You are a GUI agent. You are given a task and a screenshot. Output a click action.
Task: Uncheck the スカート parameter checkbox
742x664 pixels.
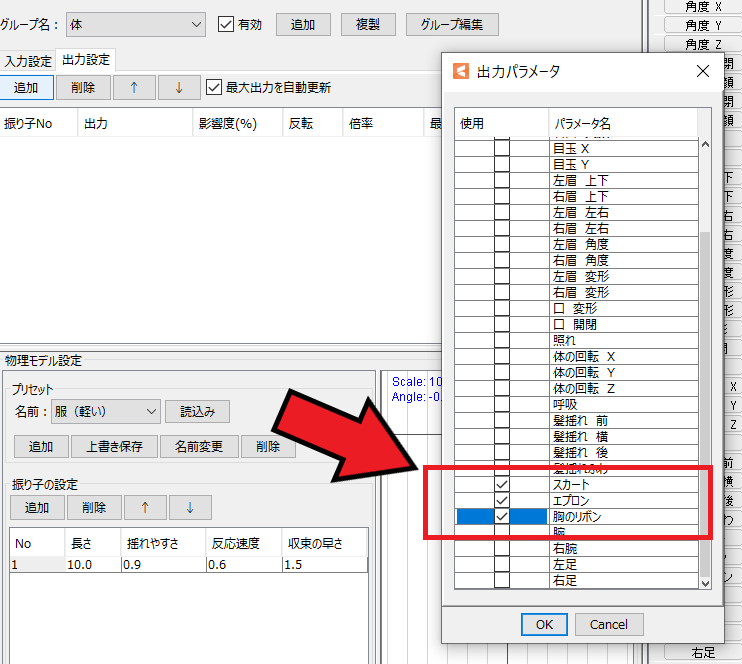pyautogui.click(x=502, y=484)
